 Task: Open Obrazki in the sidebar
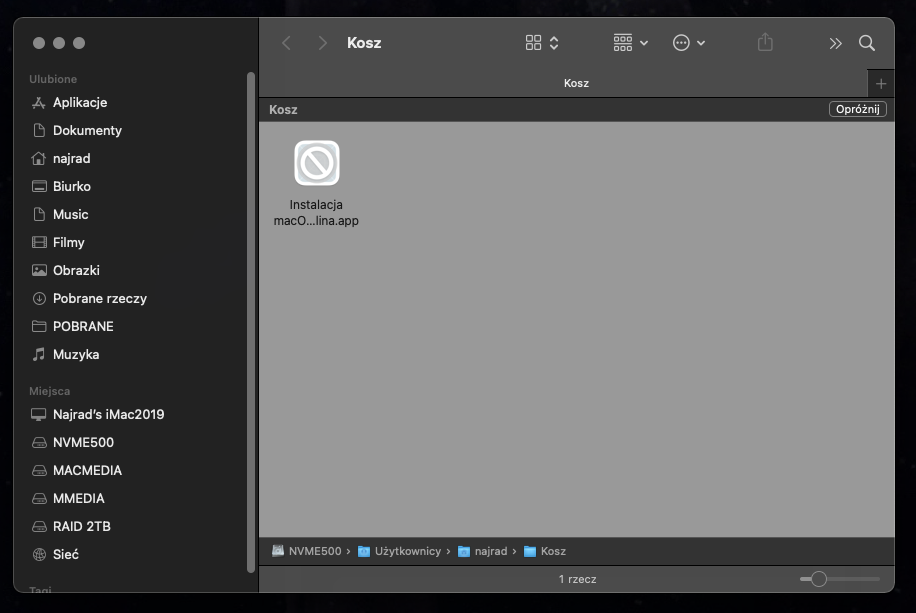[x=76, y=271]
